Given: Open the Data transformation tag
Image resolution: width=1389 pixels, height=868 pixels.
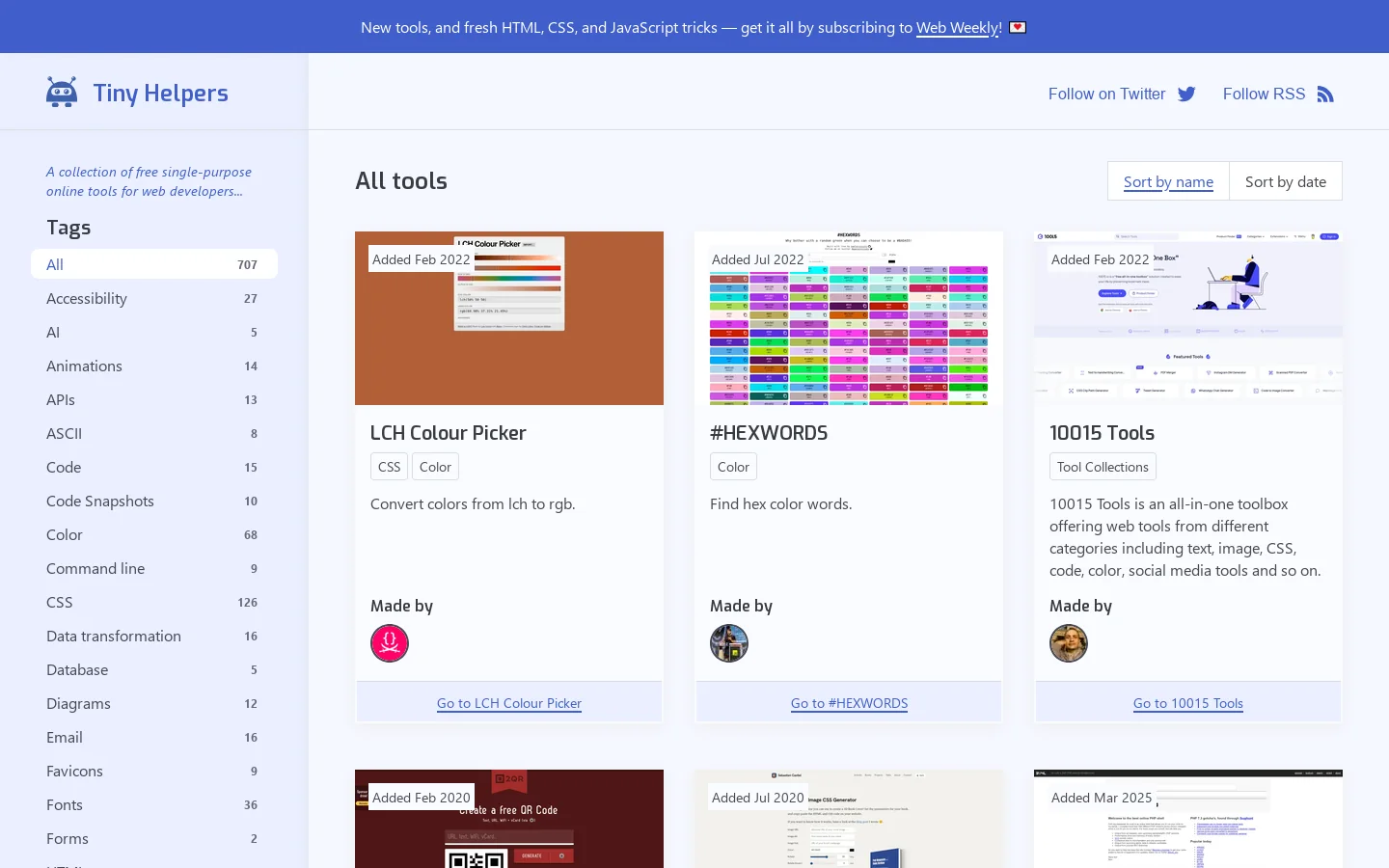Looking at the screenshot, I should [154, 636].
